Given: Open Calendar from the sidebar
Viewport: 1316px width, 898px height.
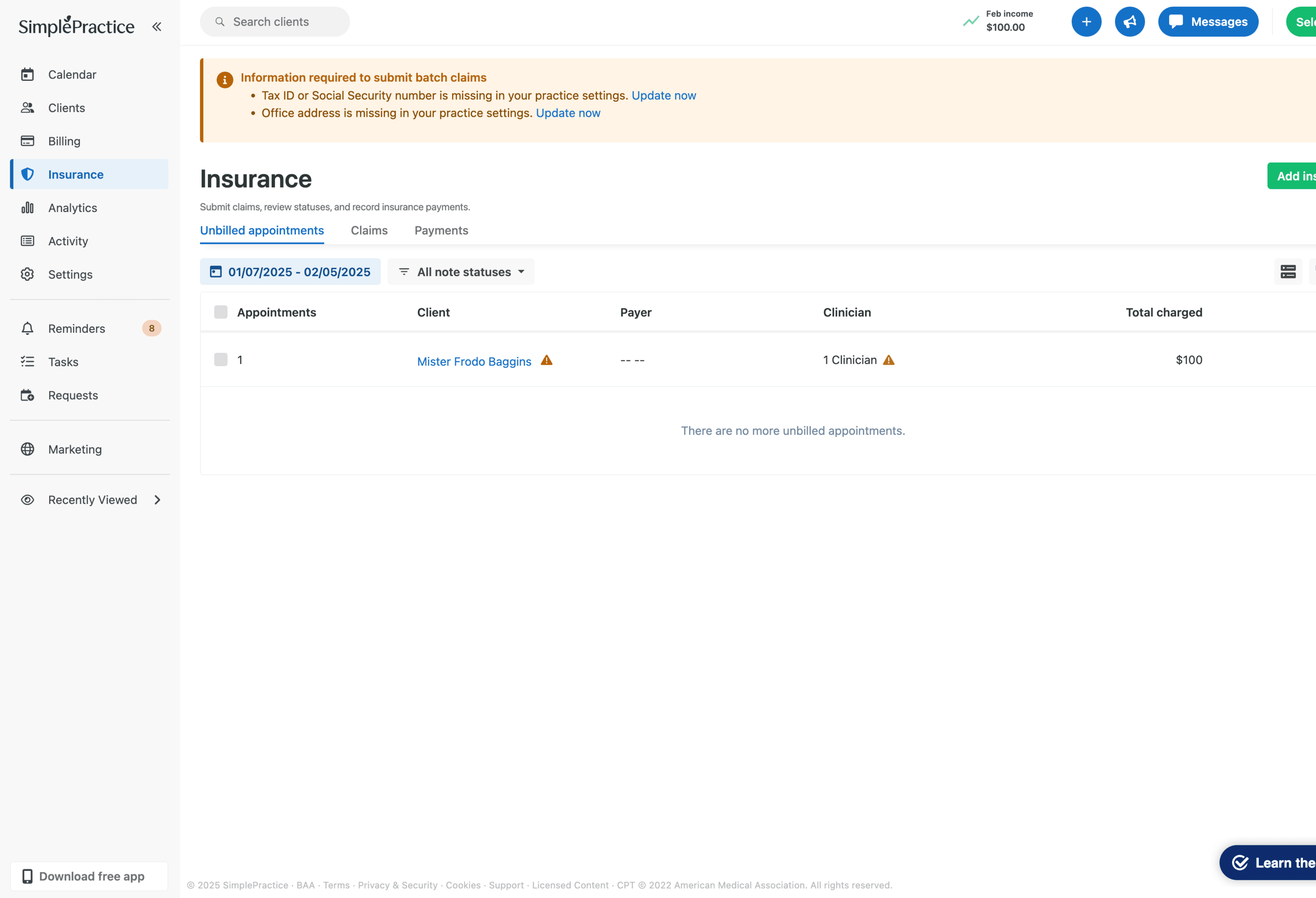Looking at the screenshot, I should [72, 74].
